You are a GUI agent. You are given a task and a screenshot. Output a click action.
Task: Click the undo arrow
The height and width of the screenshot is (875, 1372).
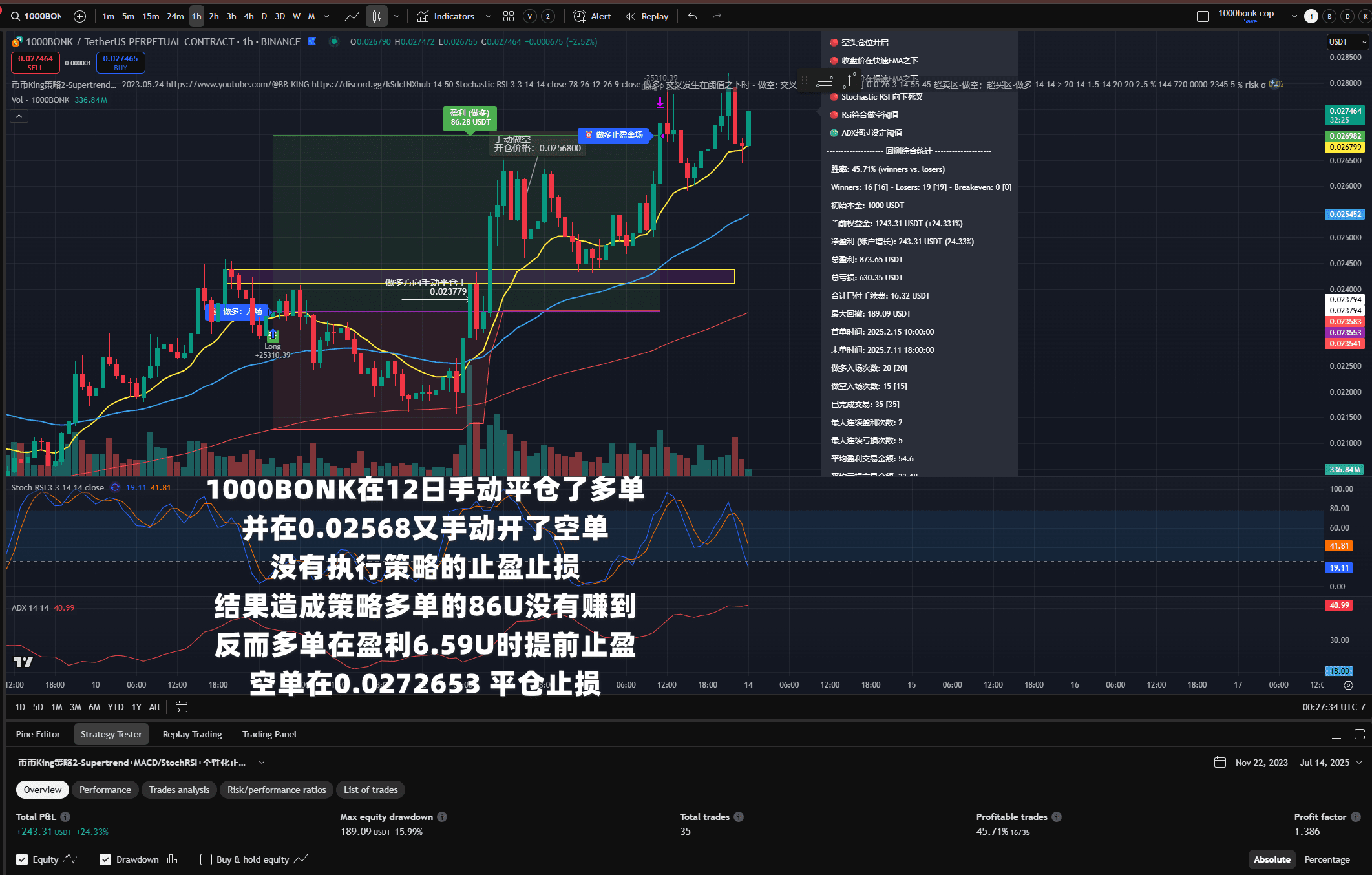692,16
